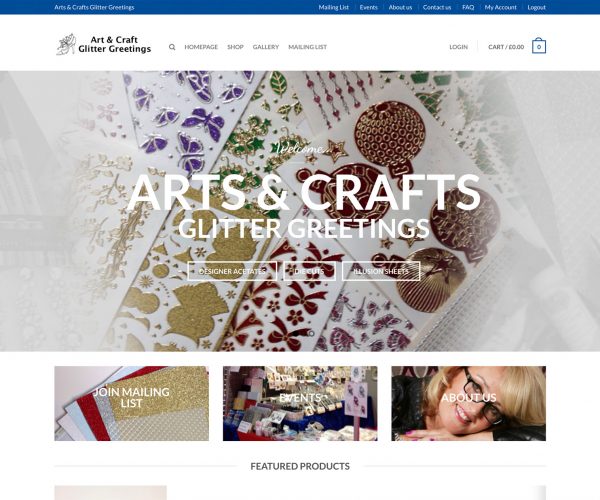Open the Homepage menu item

pyautogui.click(x=201, y=47)
